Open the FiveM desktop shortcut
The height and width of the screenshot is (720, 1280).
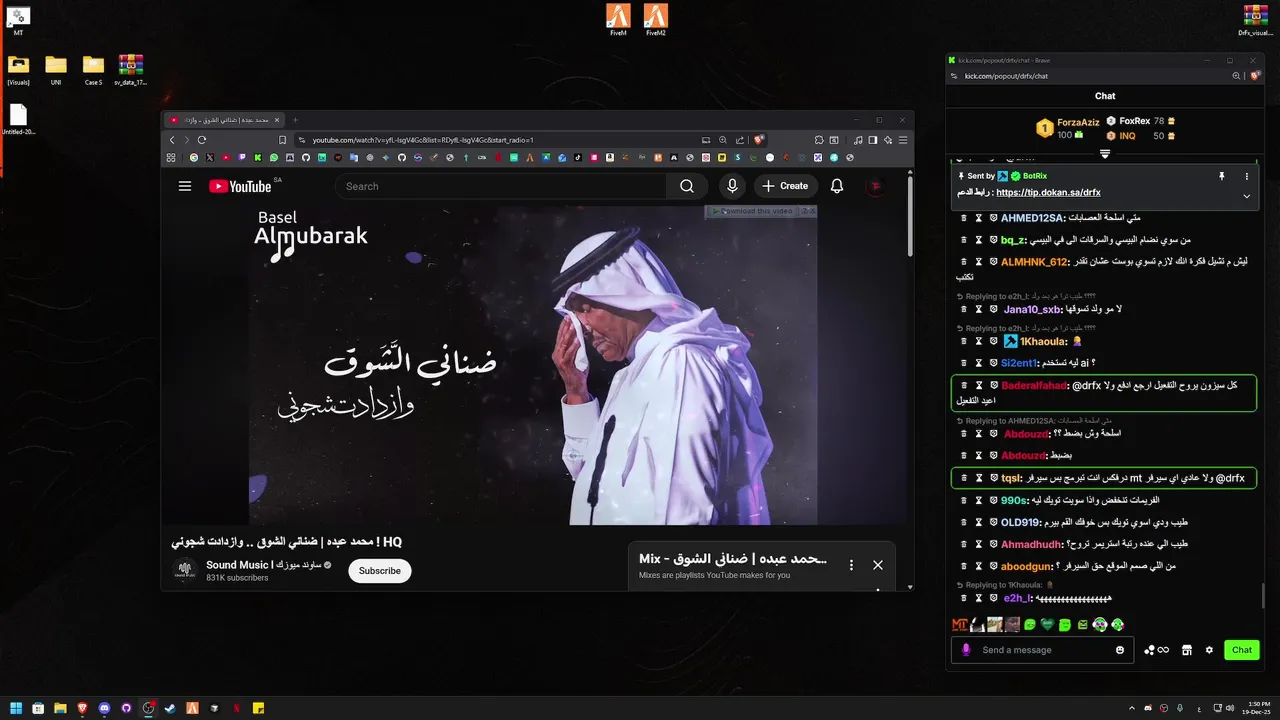(618, 20)
